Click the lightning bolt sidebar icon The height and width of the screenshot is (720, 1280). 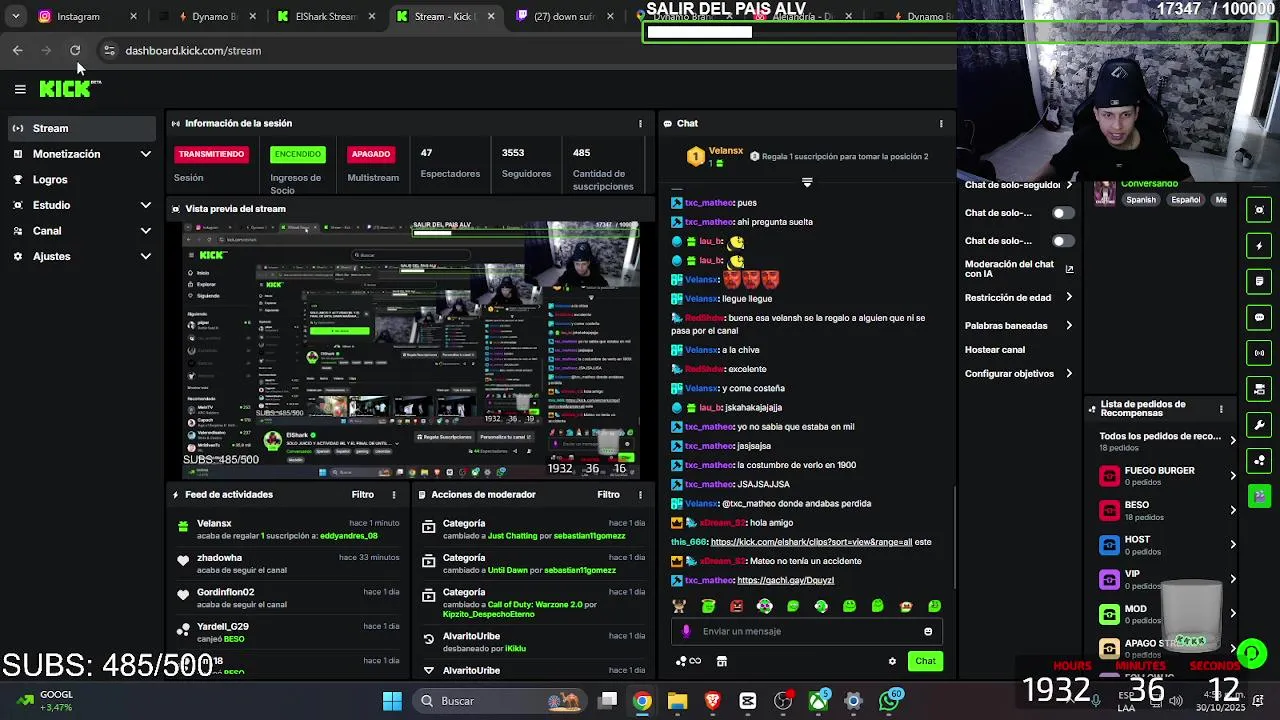point(1259,246)
